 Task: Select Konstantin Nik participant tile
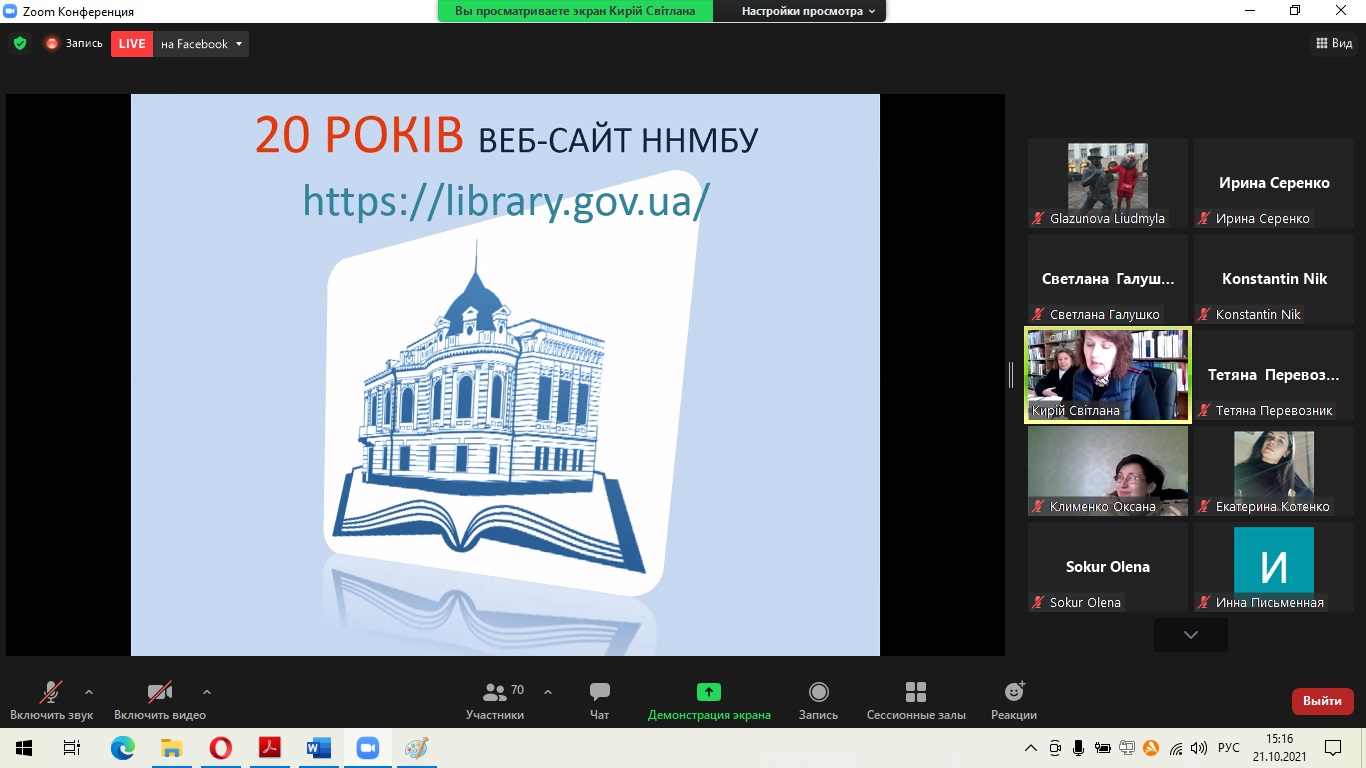[1274, 279]
